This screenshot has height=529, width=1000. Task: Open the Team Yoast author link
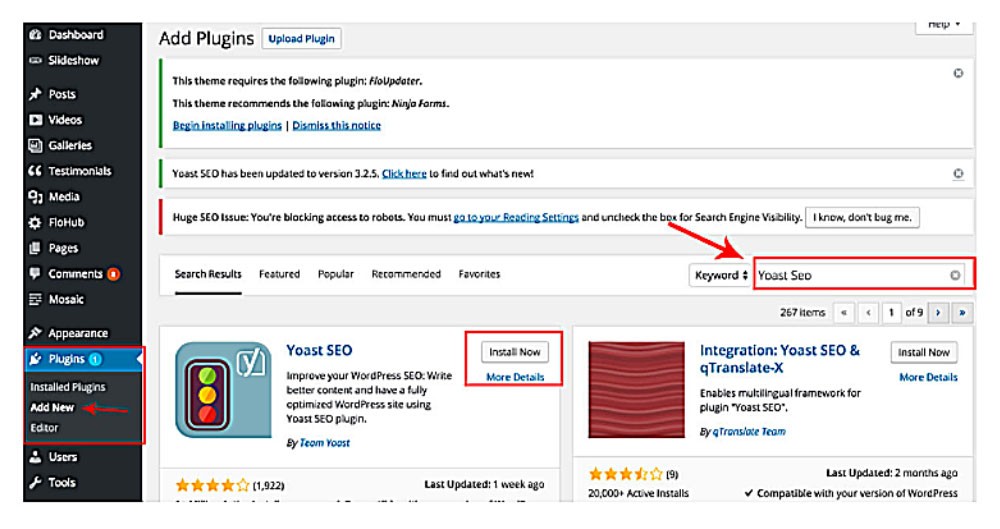[325, 443]
